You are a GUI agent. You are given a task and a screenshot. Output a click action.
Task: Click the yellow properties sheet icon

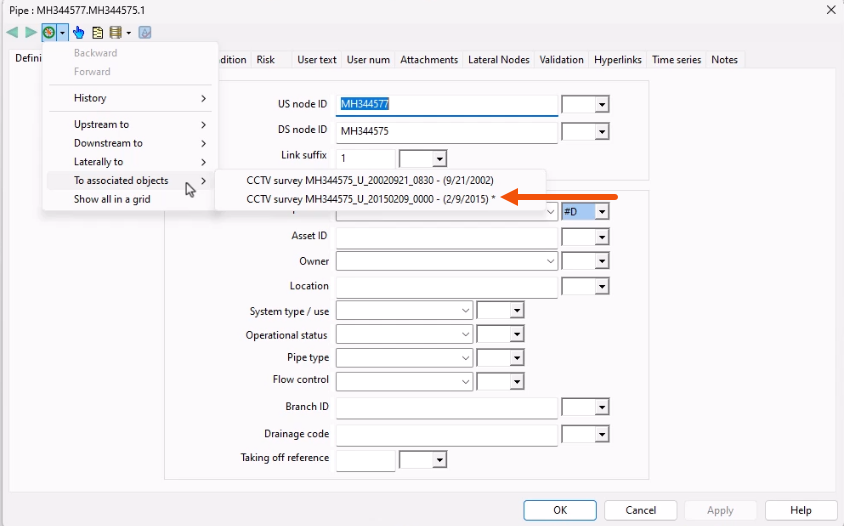click(98, 32)
